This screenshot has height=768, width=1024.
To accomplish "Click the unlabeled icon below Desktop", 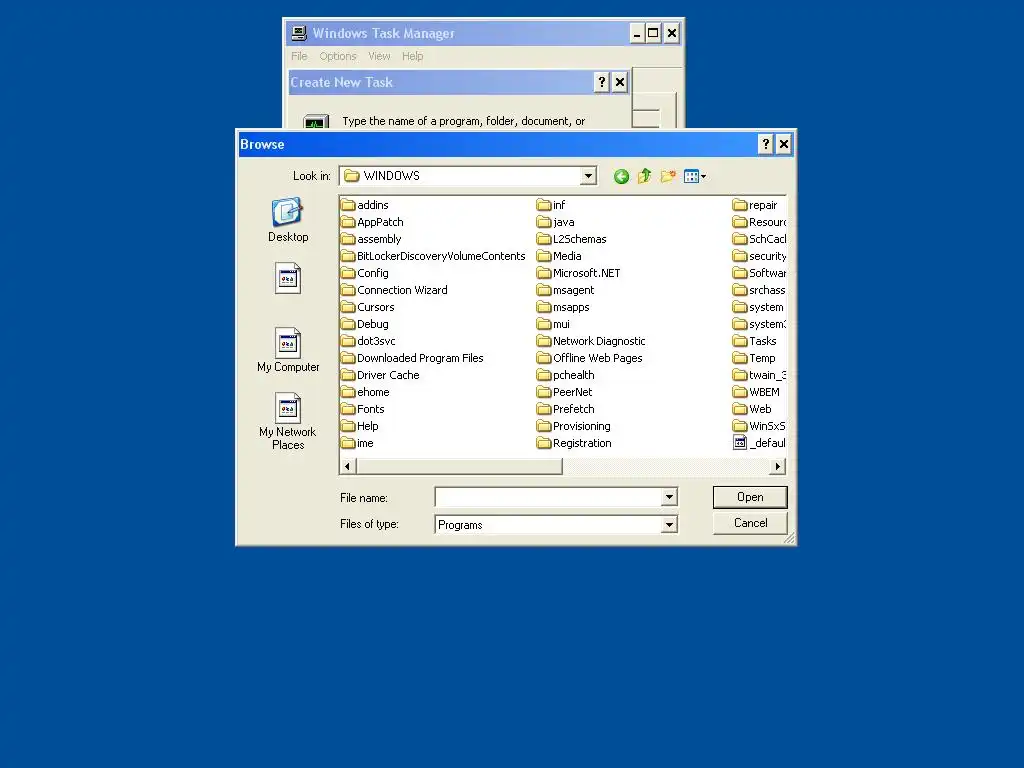I will point(288,278).
